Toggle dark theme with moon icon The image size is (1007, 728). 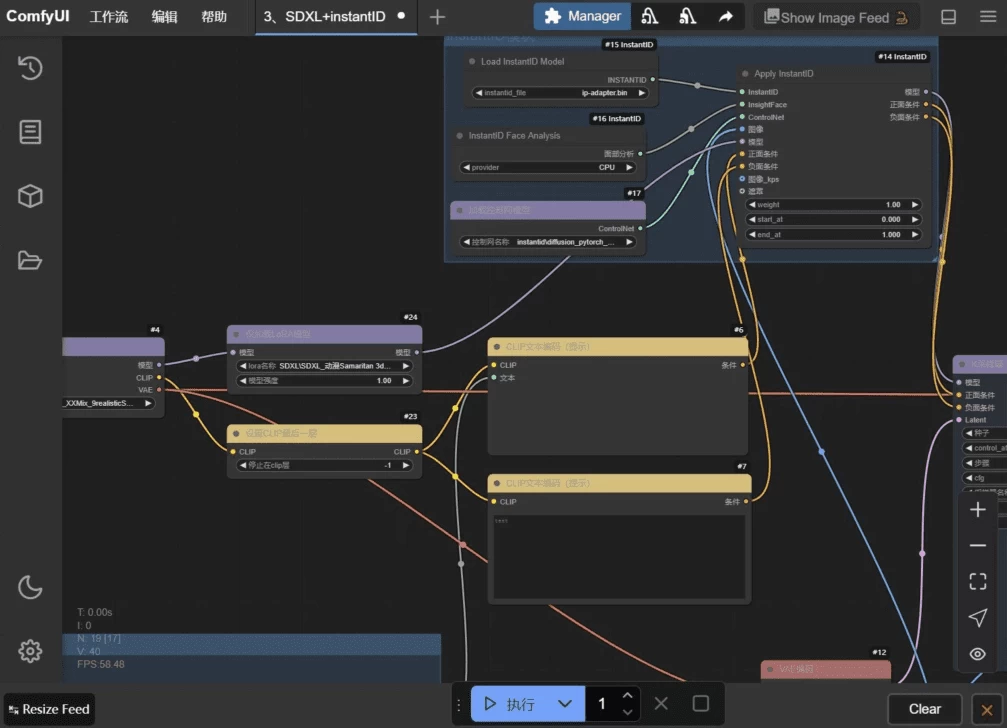[30, 587]
